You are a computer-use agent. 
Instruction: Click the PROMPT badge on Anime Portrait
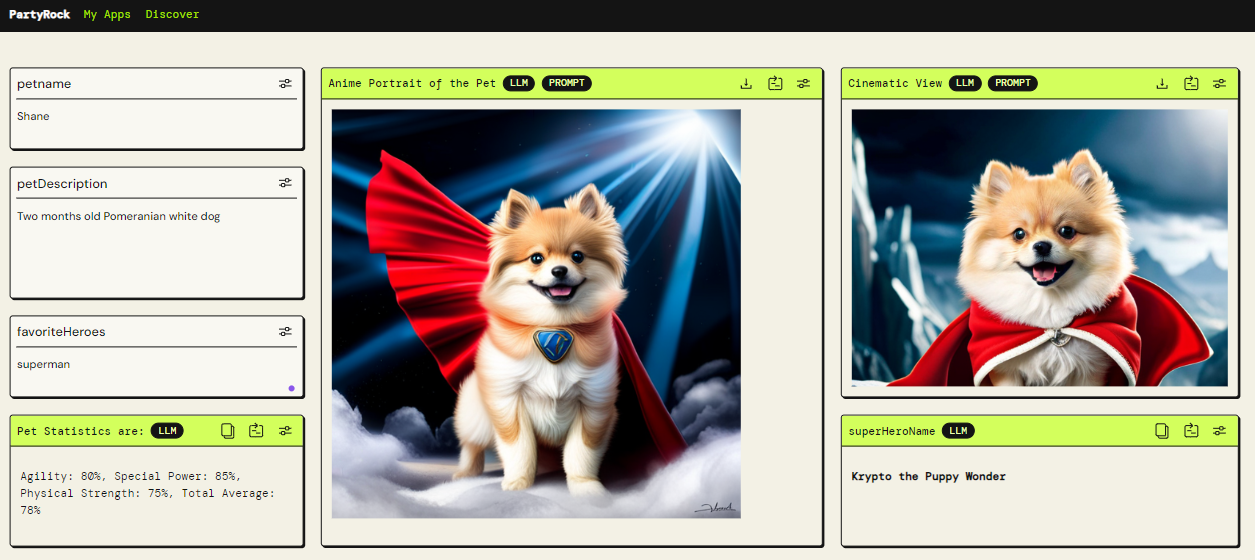click(x=567, y=83)
